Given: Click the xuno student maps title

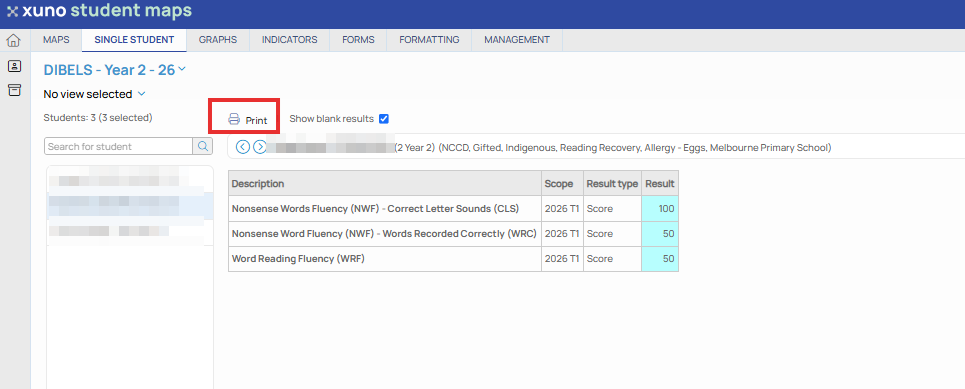Looking at the screenshot, I should pyautogui.click(x=106, y=10).
